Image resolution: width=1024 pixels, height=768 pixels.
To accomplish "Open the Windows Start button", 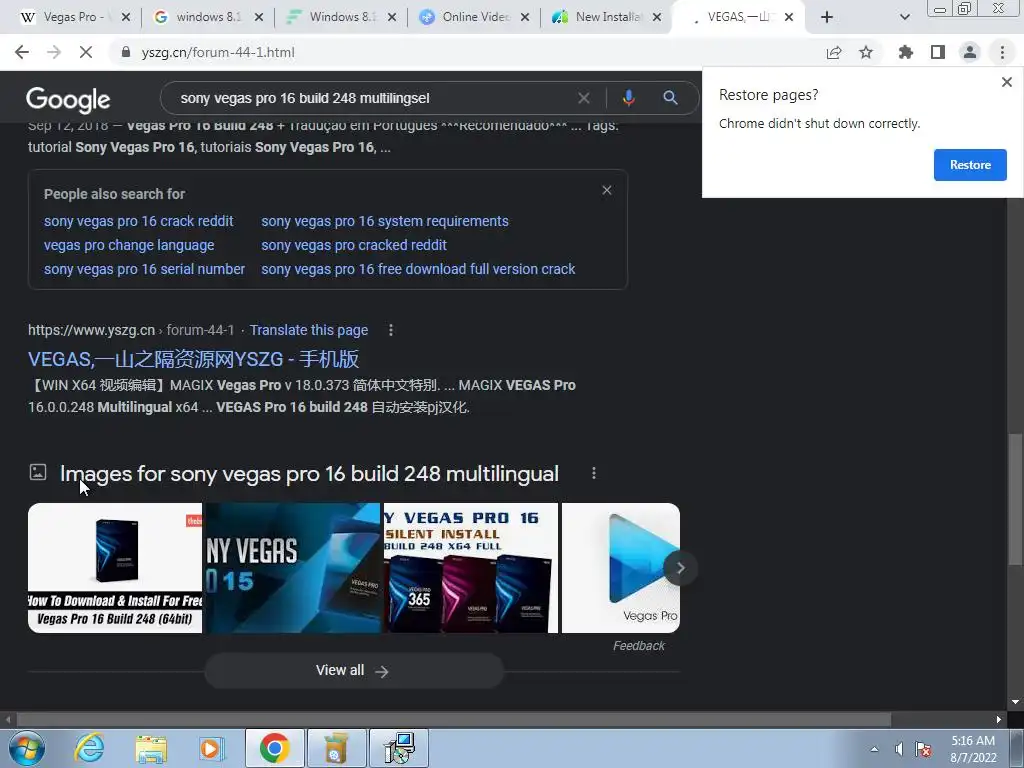I will (26, 748).
